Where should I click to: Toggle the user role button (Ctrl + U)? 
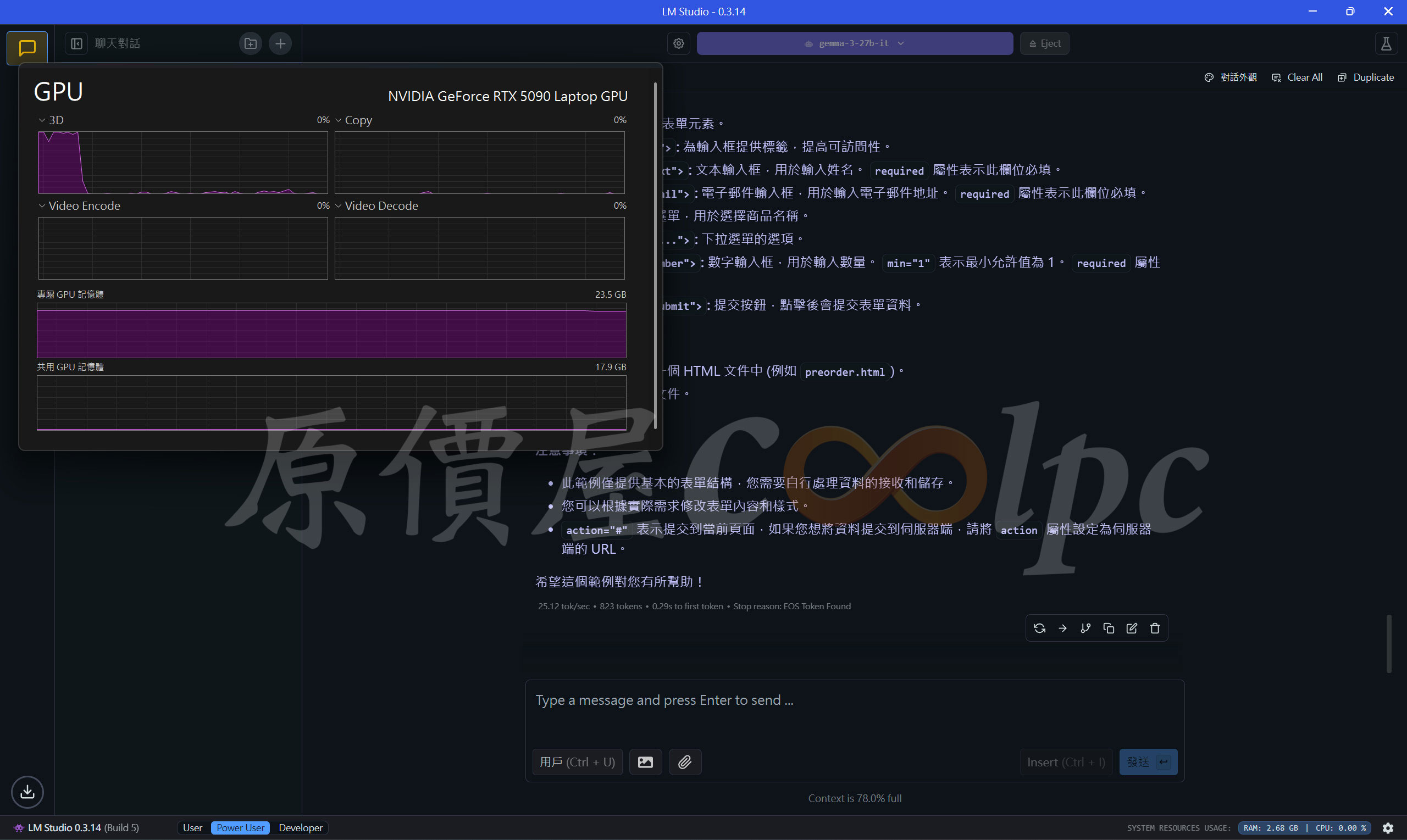577,762
